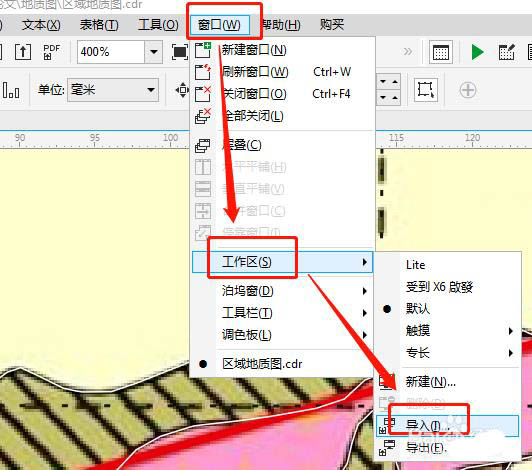The height and width of the screenshot is (470, 532).
Task: Click the full-screen preview icon
Action: tap(179, 52)
